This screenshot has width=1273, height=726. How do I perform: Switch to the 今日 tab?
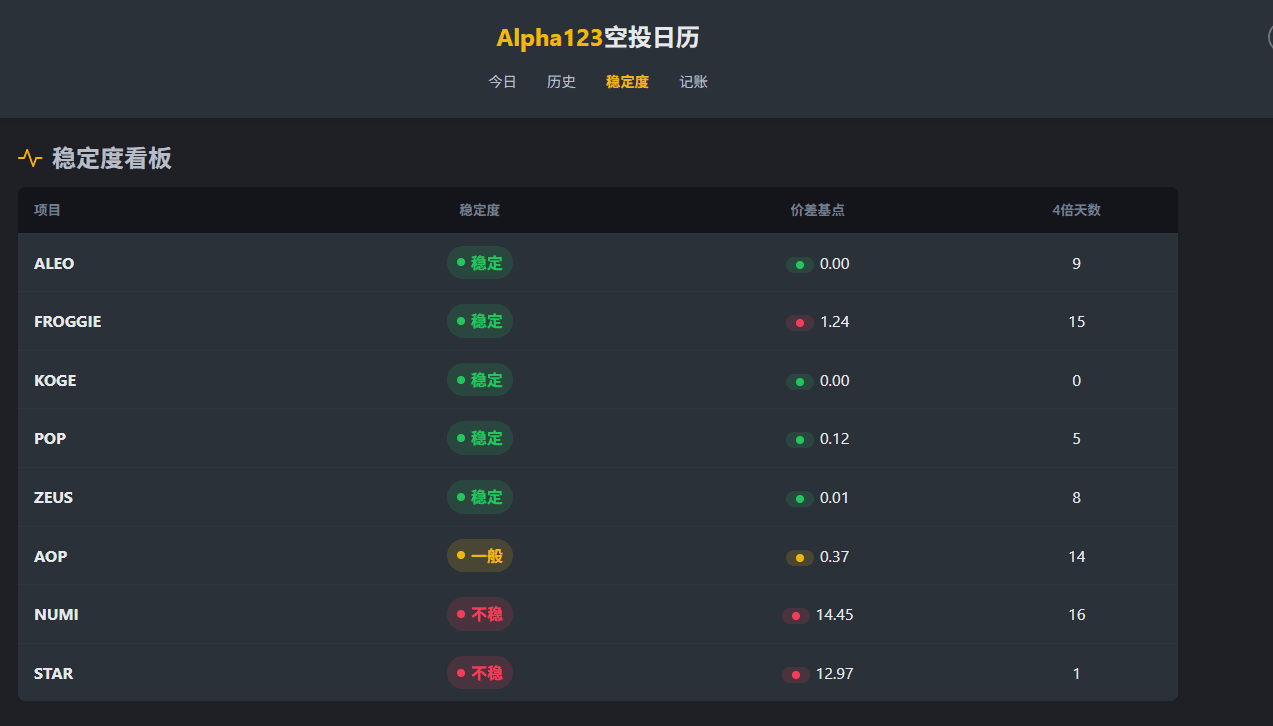point(502,82)
